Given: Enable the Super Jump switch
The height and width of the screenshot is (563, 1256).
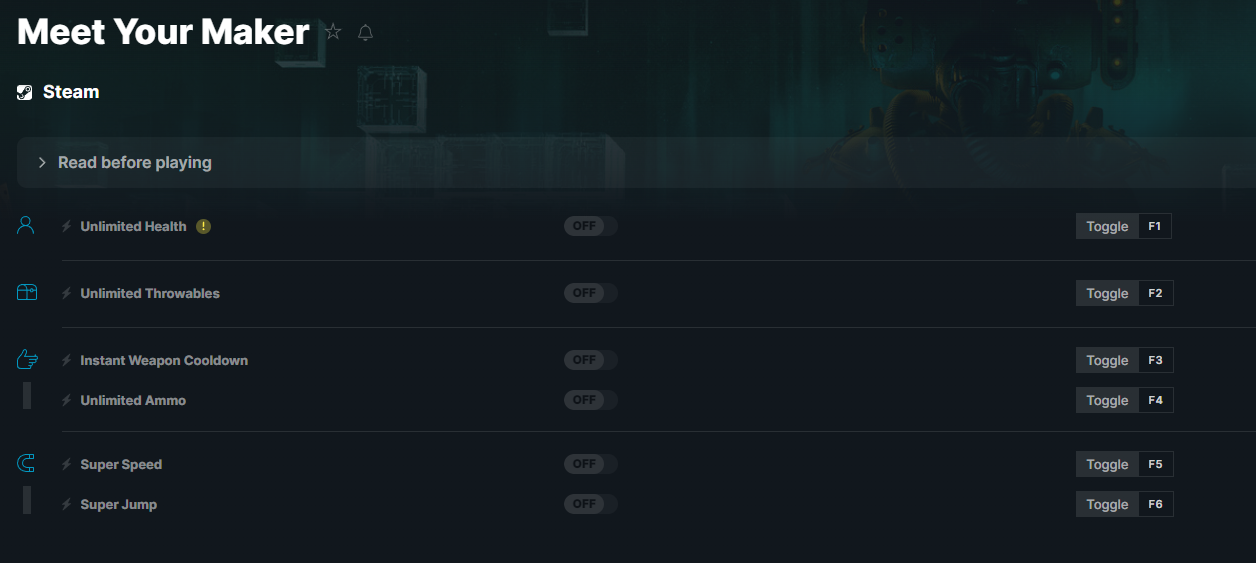Looking at the screenshot, I should pyautogui.click(x=591, y=504).
